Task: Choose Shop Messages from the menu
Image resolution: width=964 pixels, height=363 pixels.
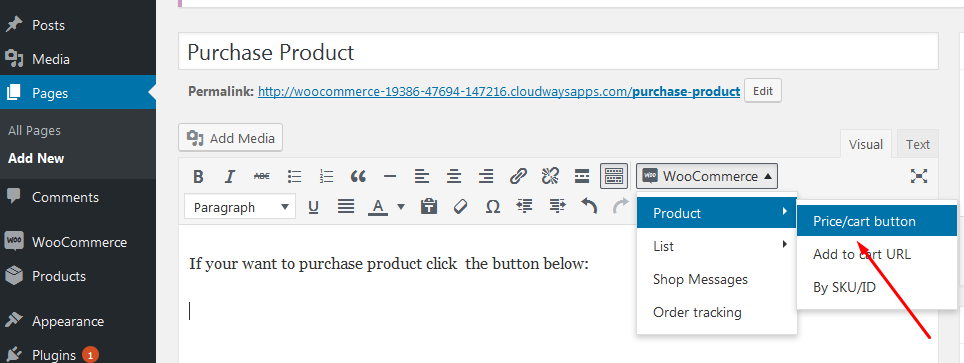Action: (717, 279)
